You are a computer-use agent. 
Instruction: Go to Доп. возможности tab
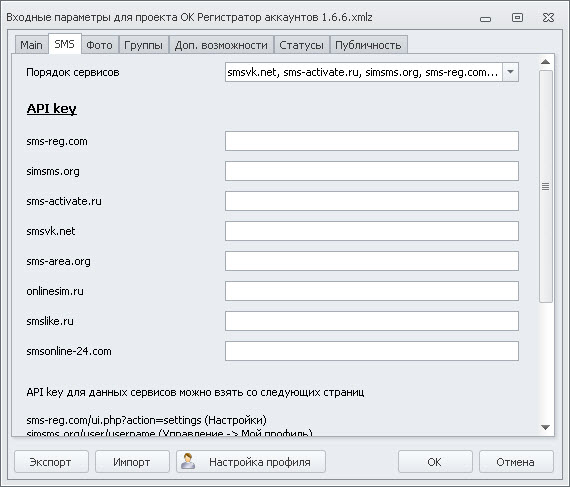221,45
